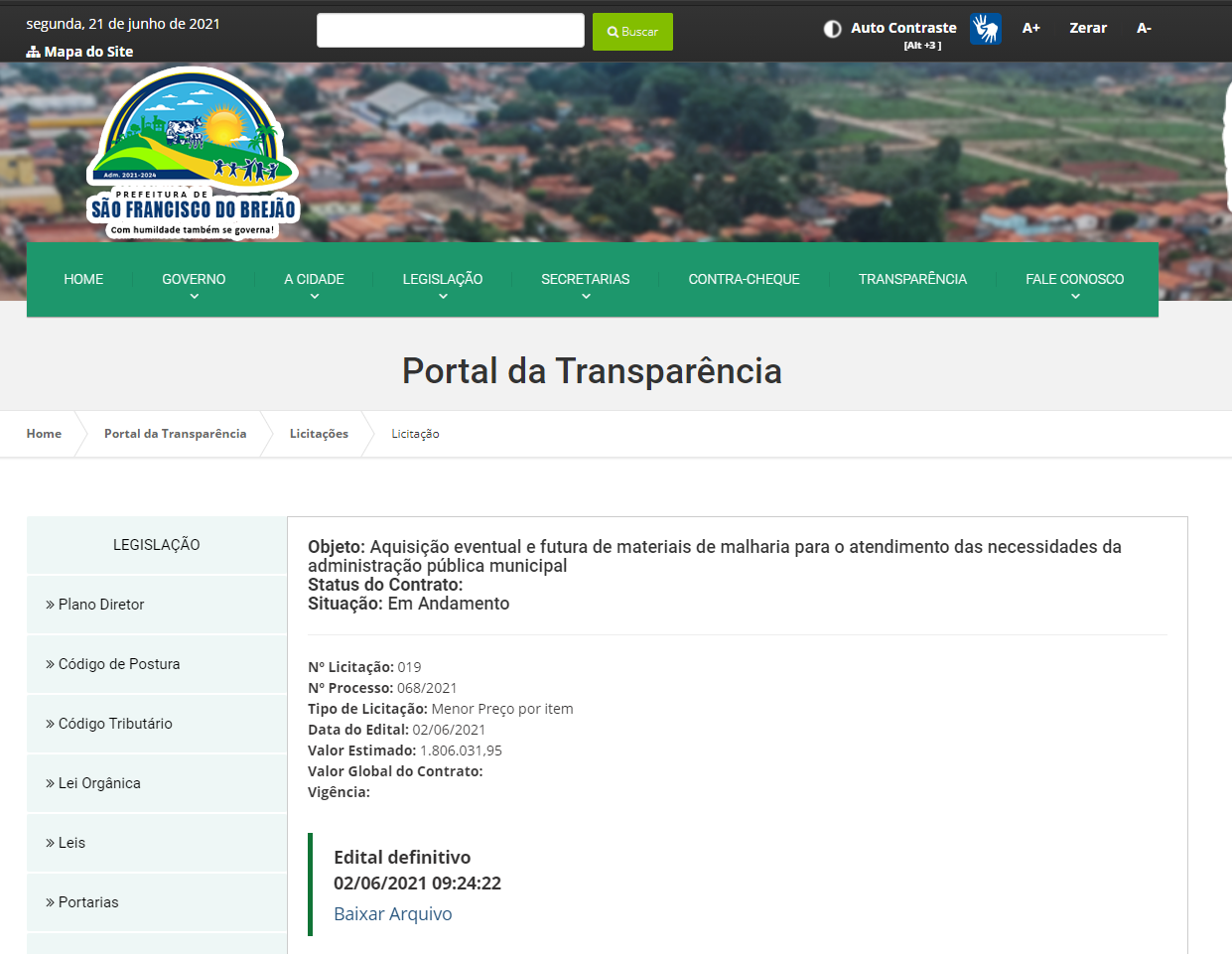Focus the search text field
1232x954 pixels.
pos(451,31)
